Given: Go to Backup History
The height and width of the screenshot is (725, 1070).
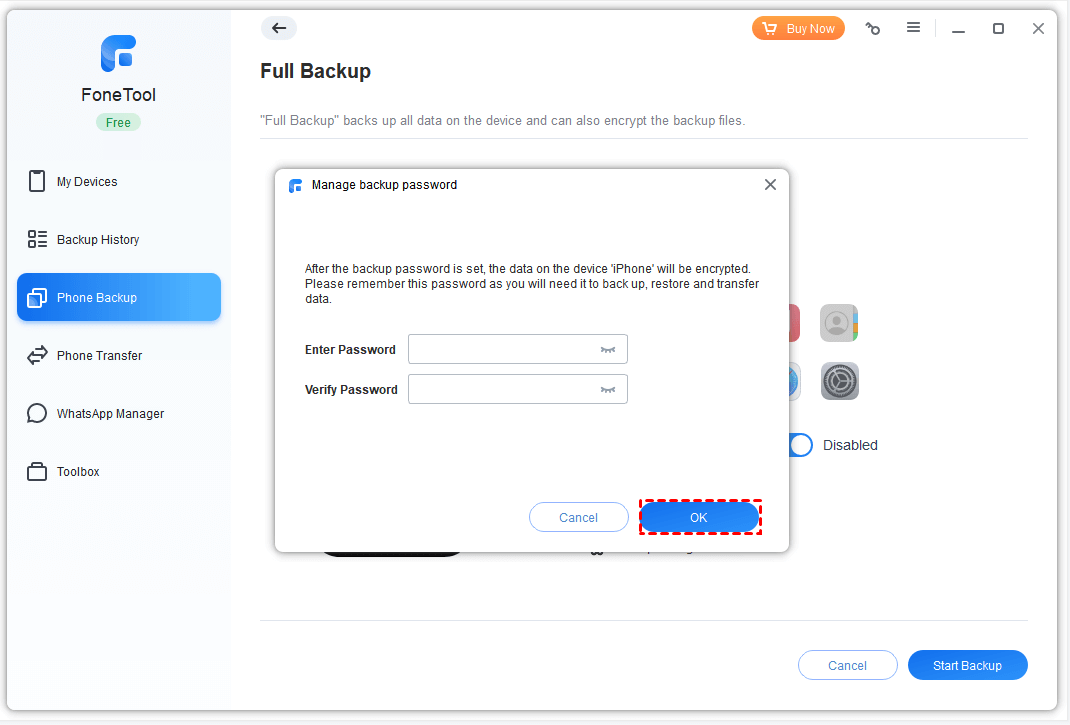Looking at the screenshot, I should click(x=98, y=240).
